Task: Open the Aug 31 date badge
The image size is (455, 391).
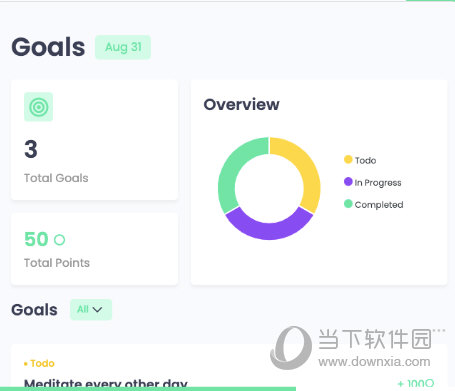Action: [x=123, y=47]
